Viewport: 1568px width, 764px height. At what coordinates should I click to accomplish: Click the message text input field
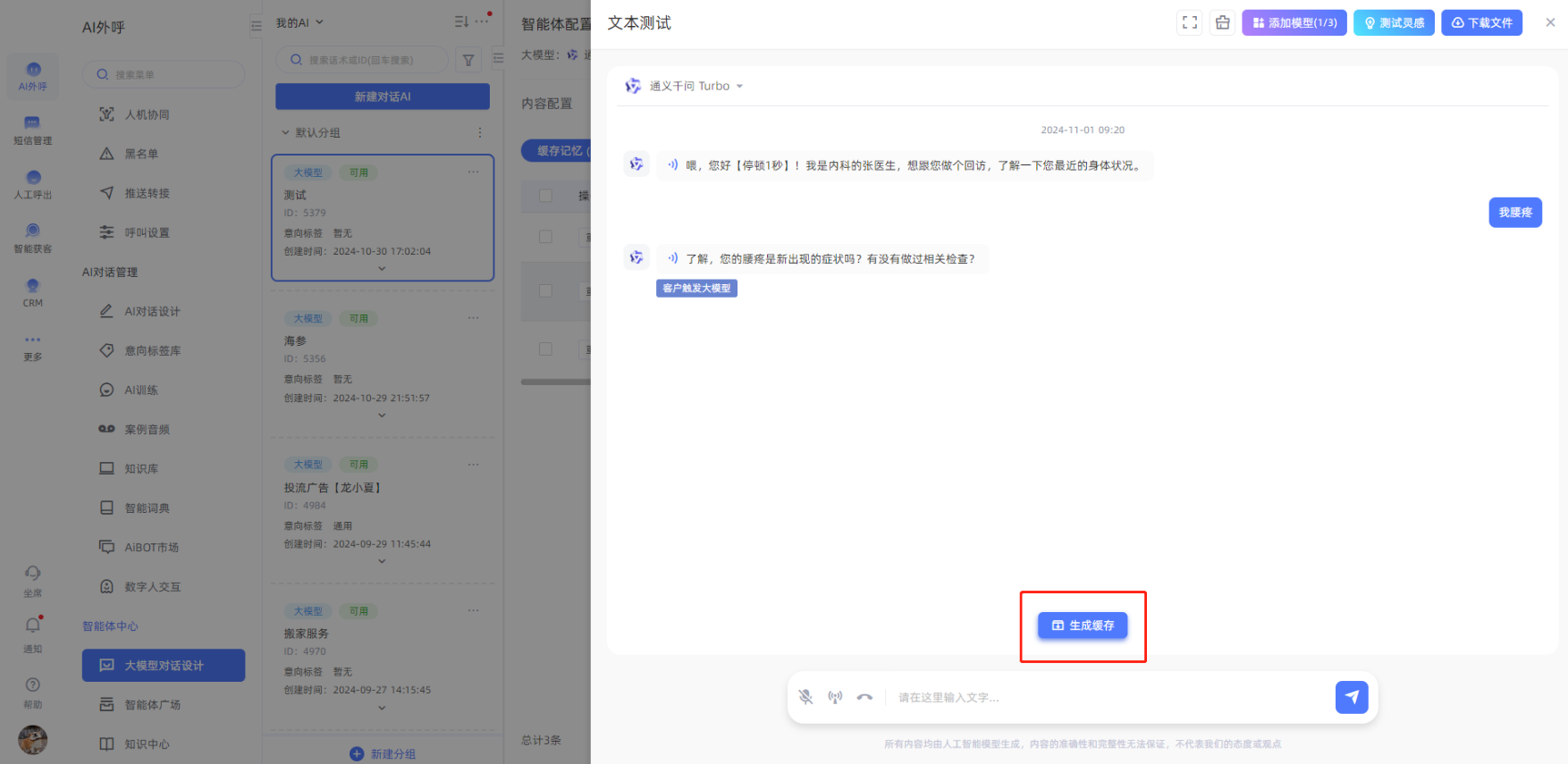[1109, 698]
